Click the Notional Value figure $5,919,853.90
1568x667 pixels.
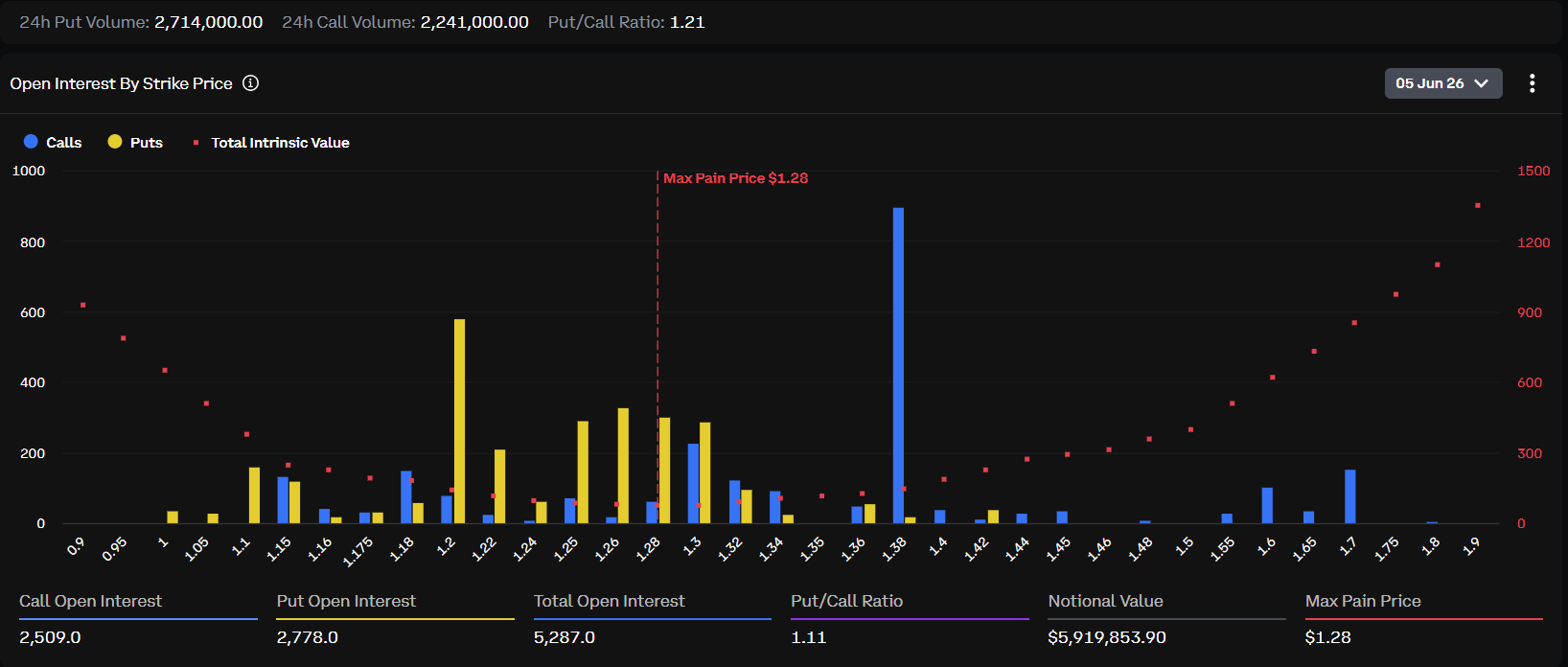pos(1107,637)
